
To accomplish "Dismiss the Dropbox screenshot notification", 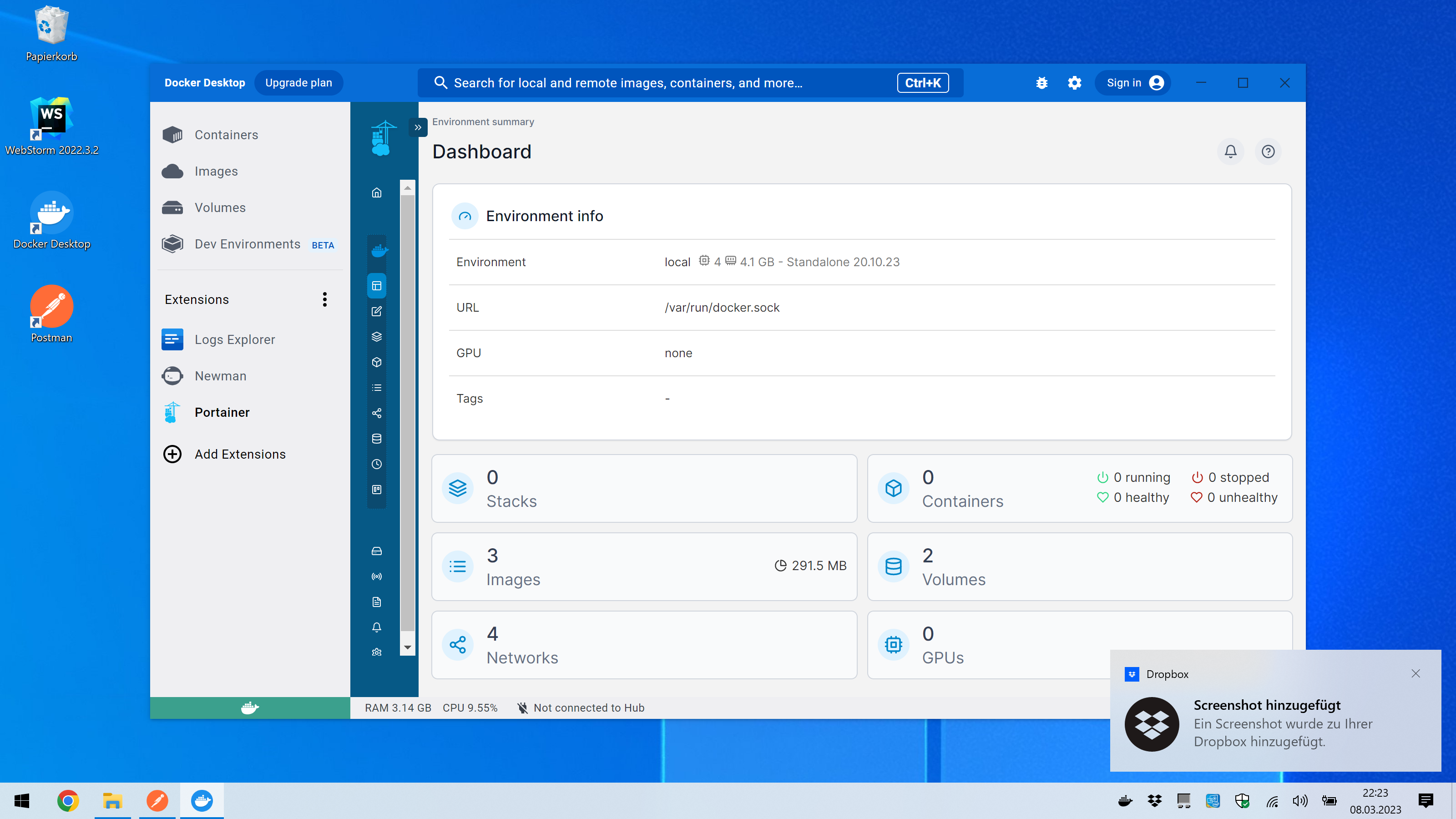I will 1416,673.
